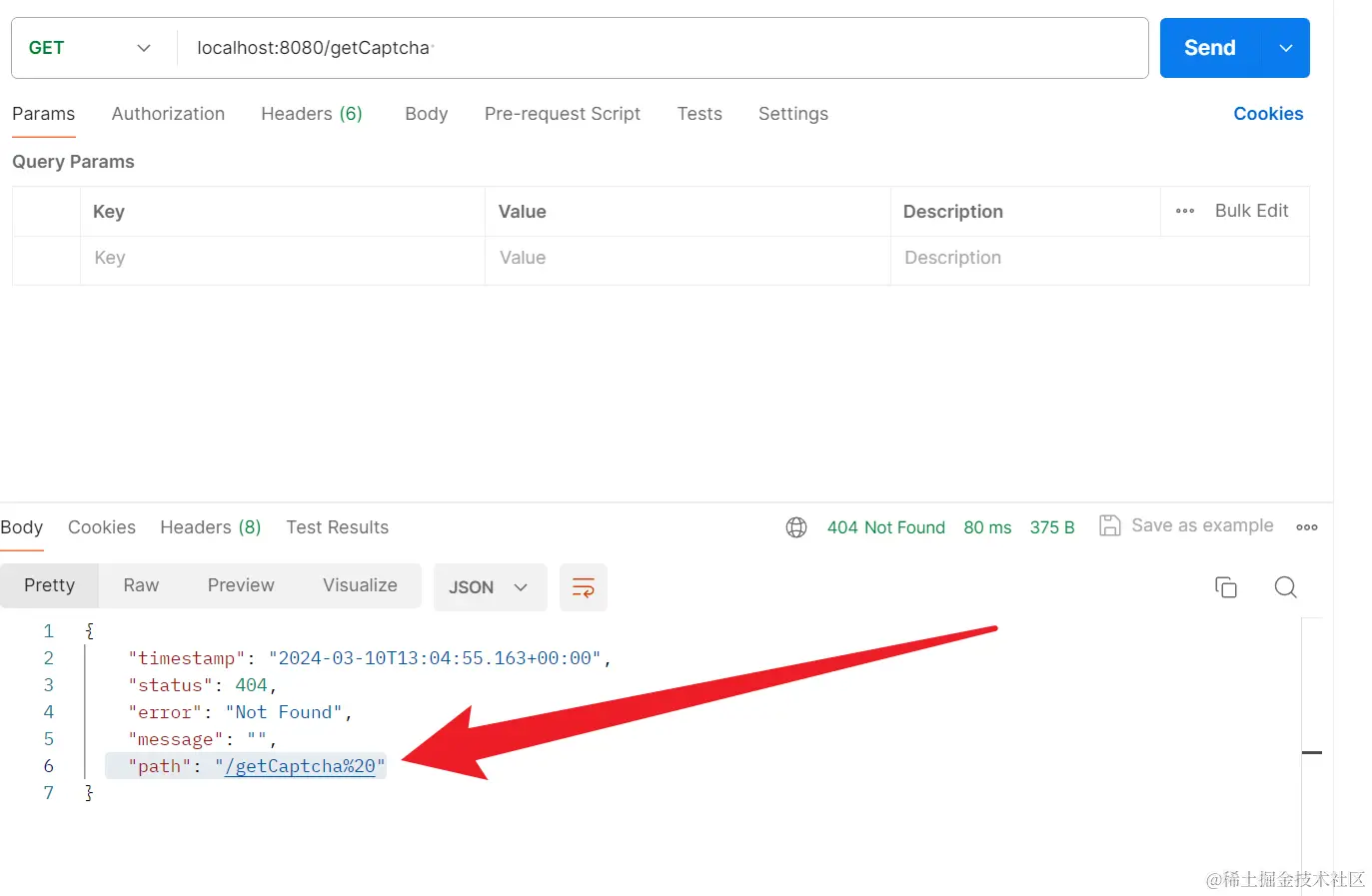Open the Pre-request Script tab
1372x896 pixels.
tap(563, 114)
